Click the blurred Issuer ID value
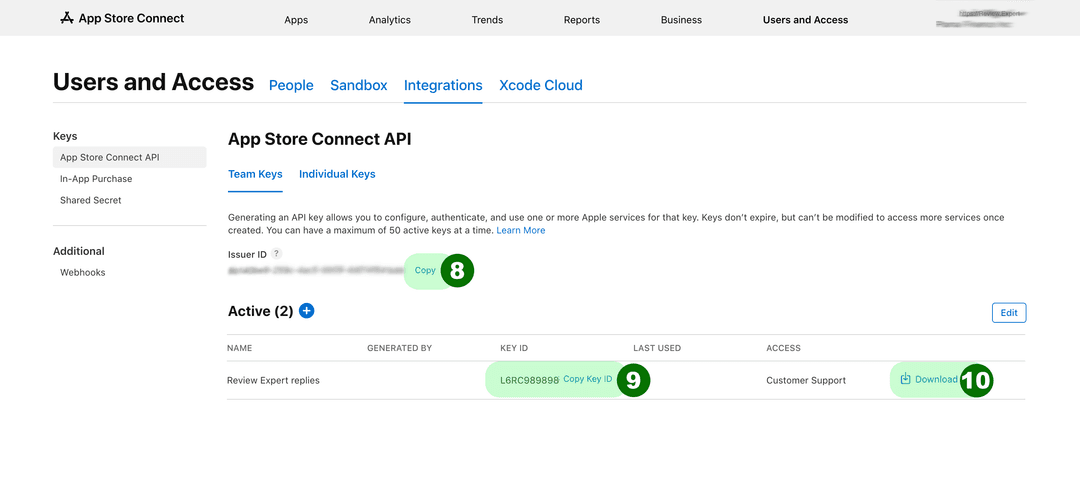Image resolution: width=1080 pixels, height=504 pixels. click(x=316, y=271)
